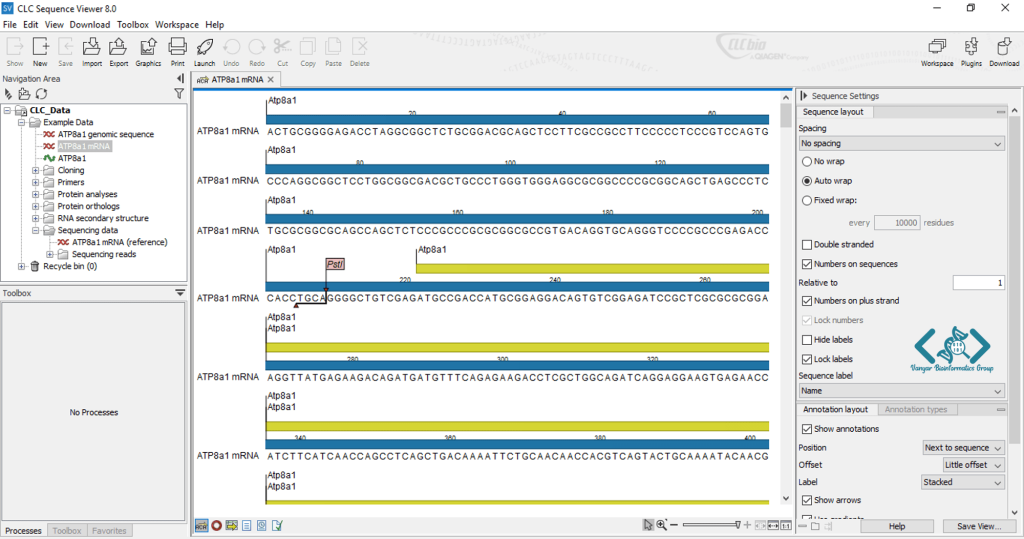Click the navigation area filter funnel icon
This screenshot has width=1024, height=539.
179,94
